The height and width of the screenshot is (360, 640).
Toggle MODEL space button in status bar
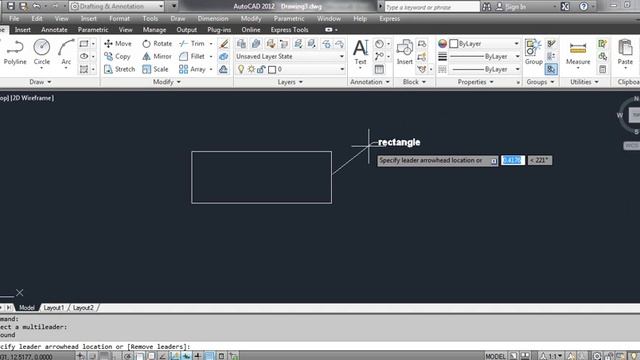coord(495,356)
